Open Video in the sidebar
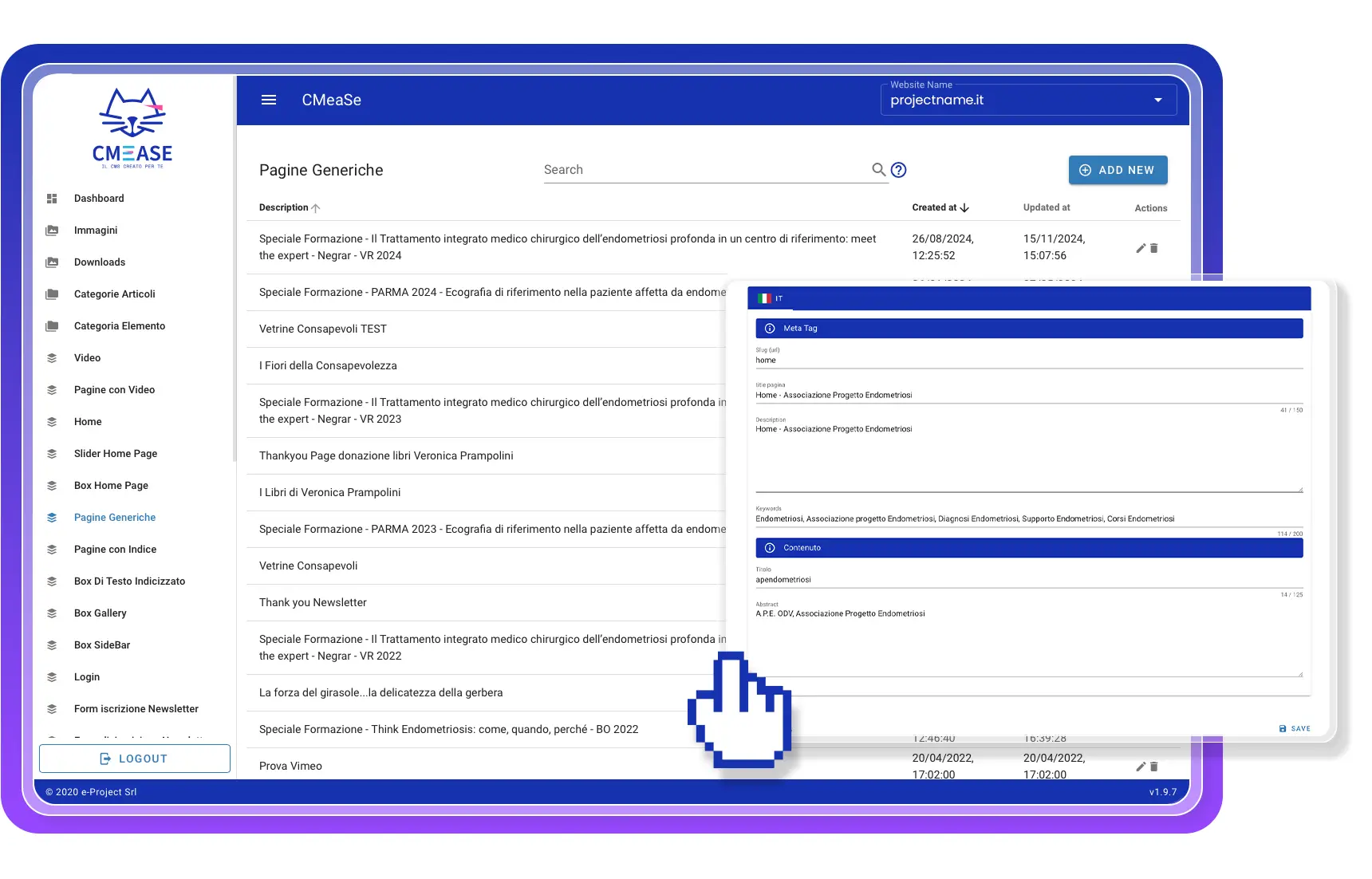The height and width of the screenshot is (879, 1372). (x=87, y=358)
